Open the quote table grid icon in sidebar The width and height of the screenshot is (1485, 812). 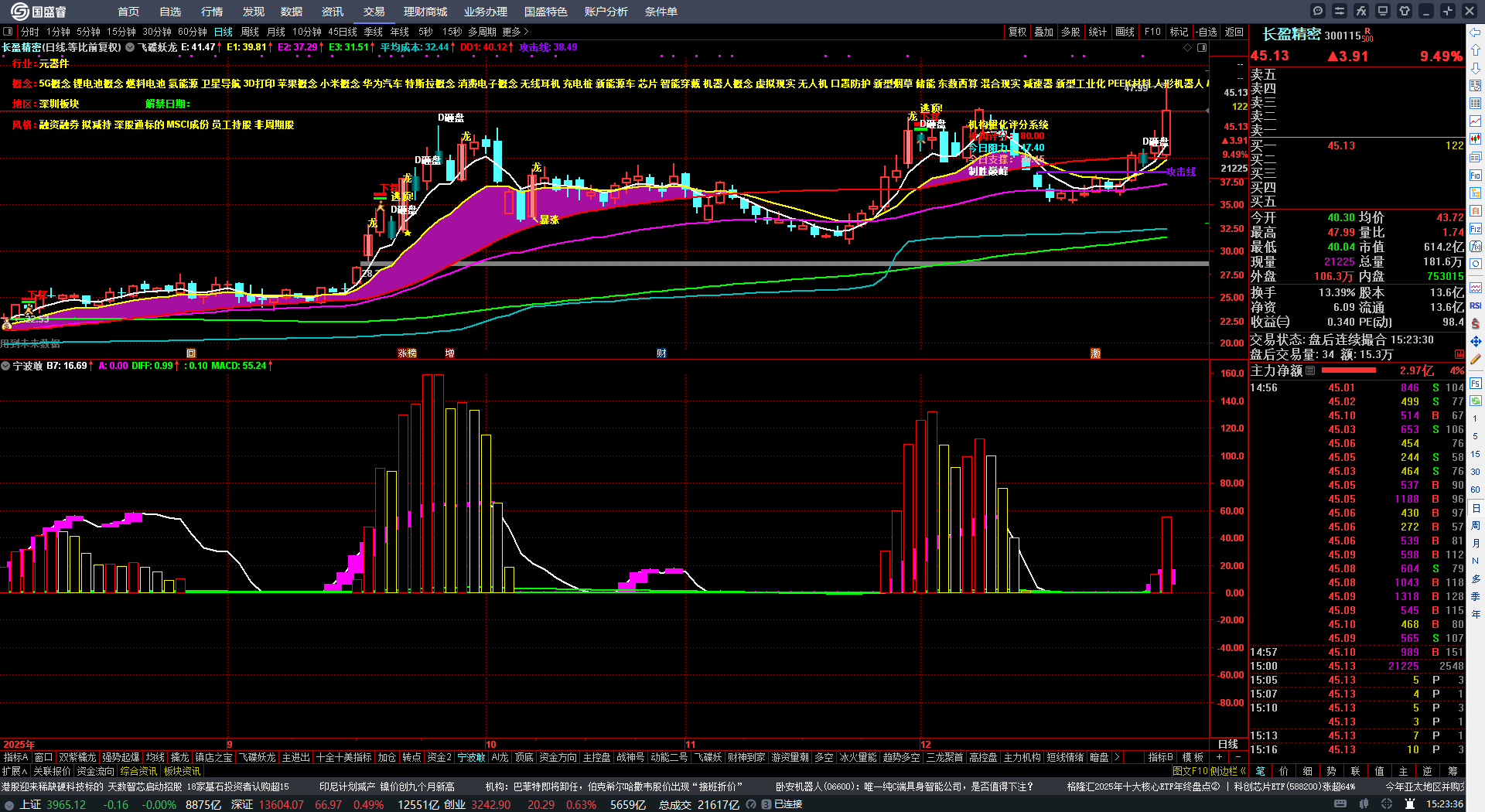(1476, 104)
